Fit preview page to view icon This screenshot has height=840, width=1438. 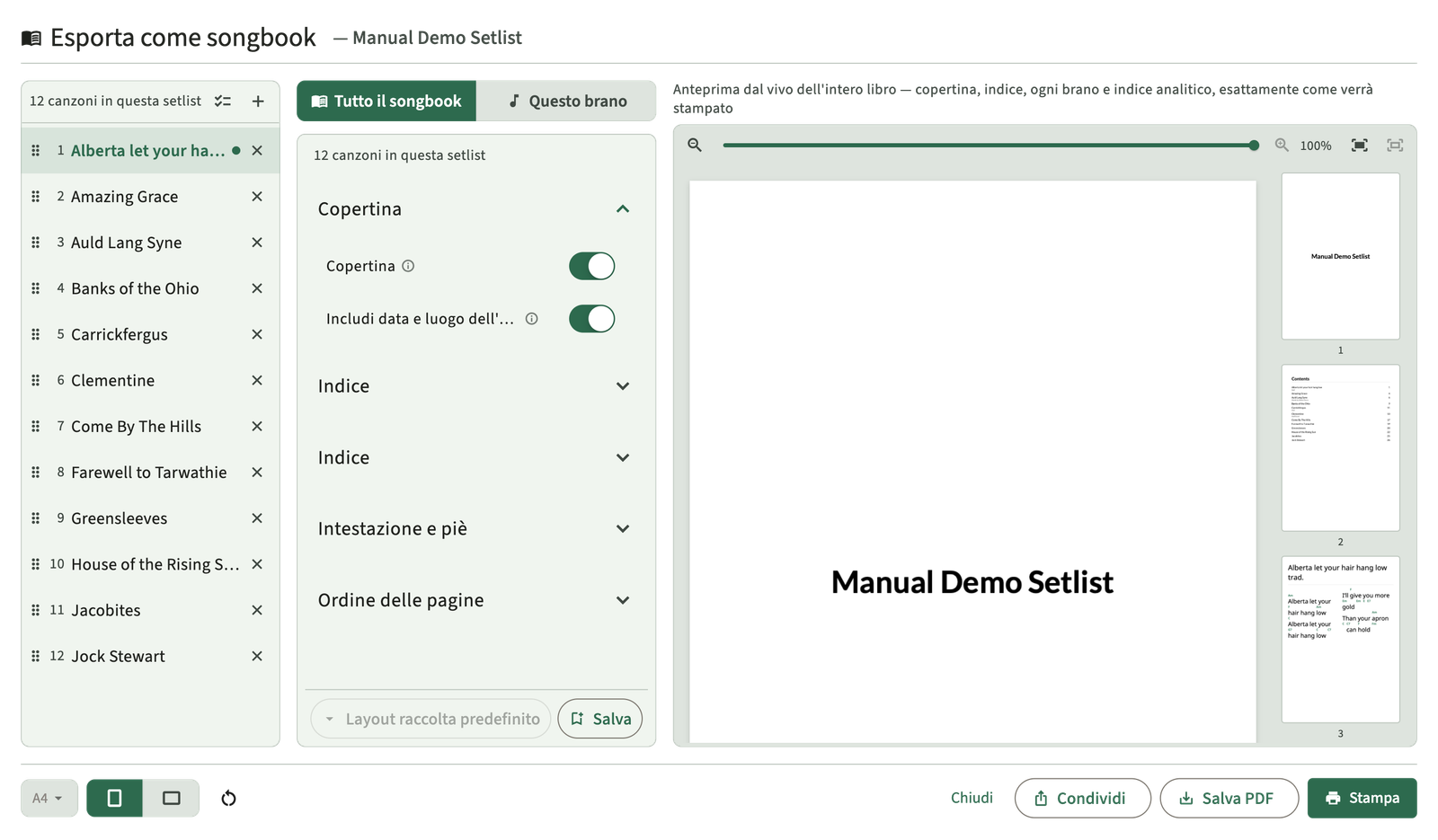(1360, 145)
